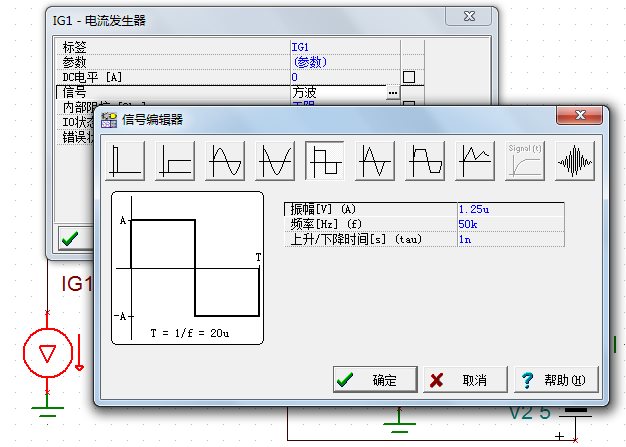Viewport: 626px width, 447px height.
Task: Click the IG1 schematic label
Action: tap(77, 284)
